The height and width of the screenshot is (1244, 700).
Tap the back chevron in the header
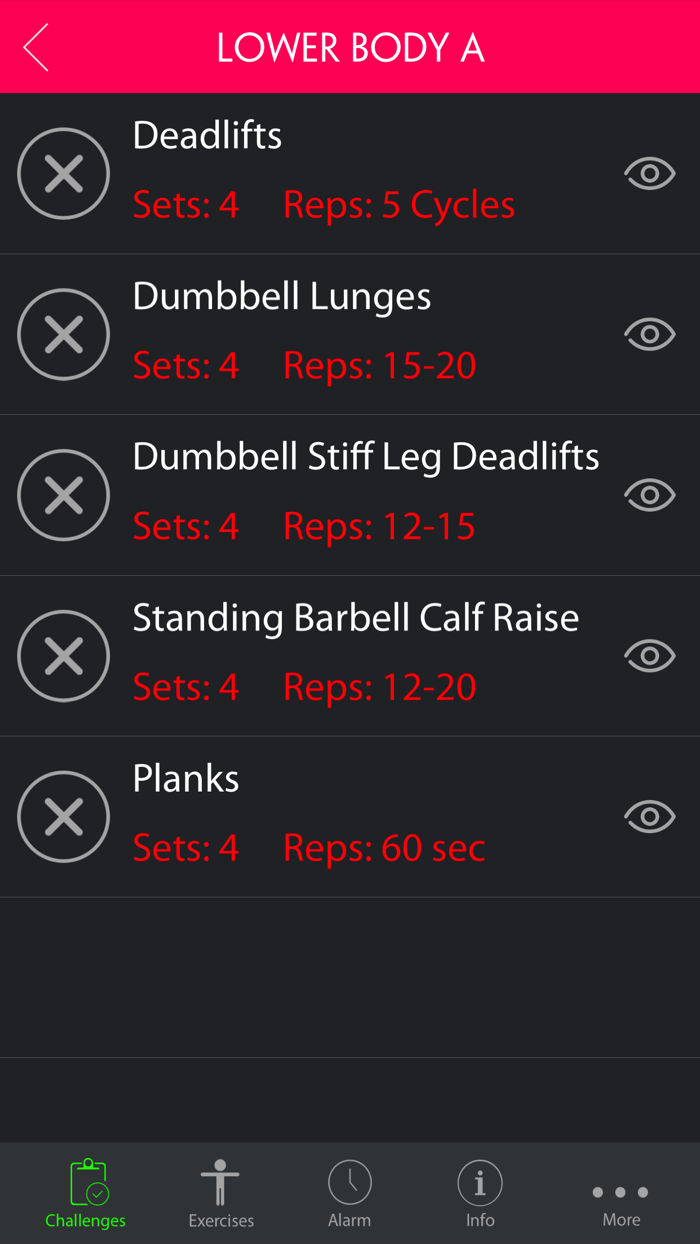(x=35, y=46)
